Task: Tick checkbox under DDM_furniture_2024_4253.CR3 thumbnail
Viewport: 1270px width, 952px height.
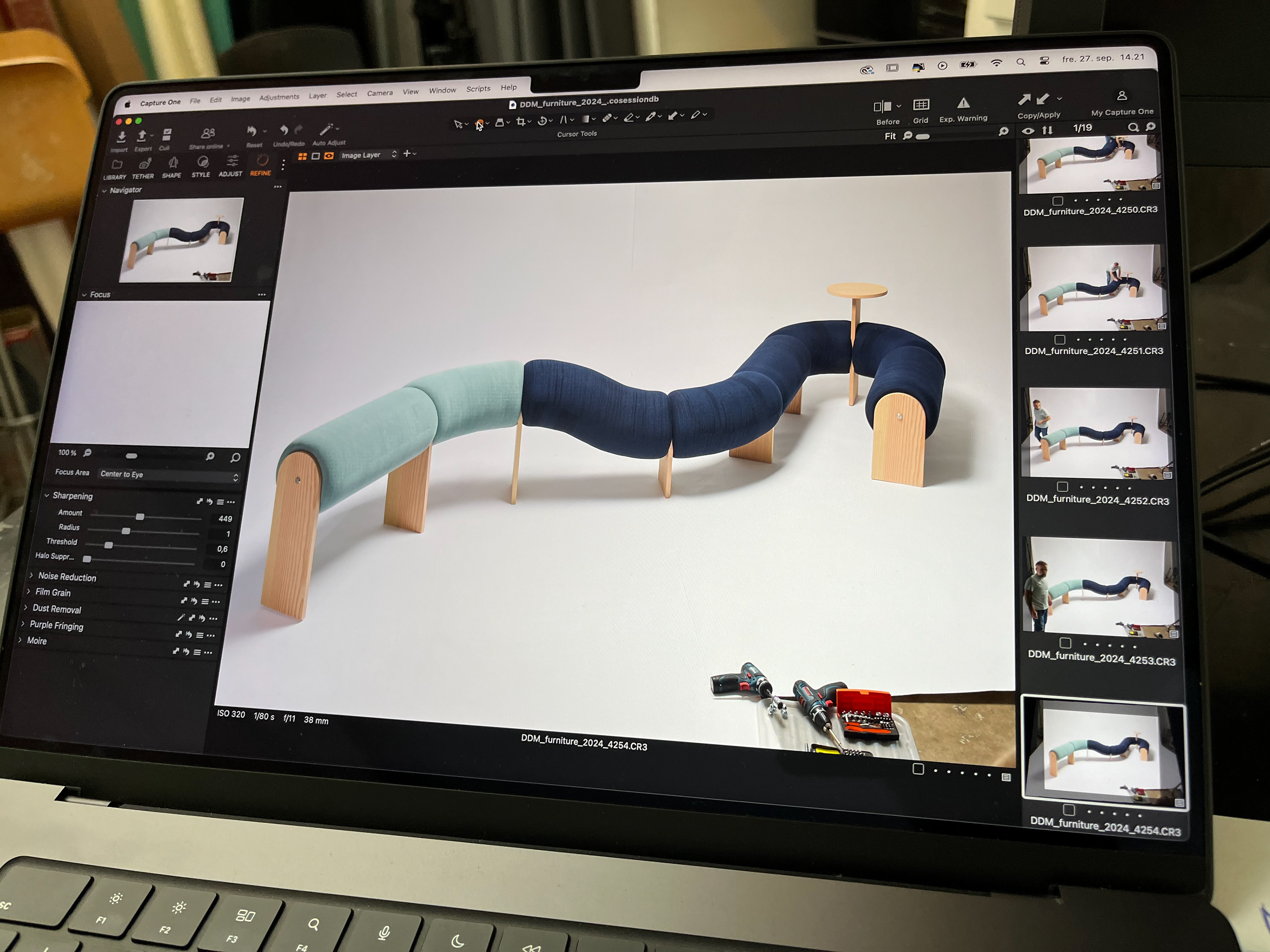Action: click(1065, 643)
